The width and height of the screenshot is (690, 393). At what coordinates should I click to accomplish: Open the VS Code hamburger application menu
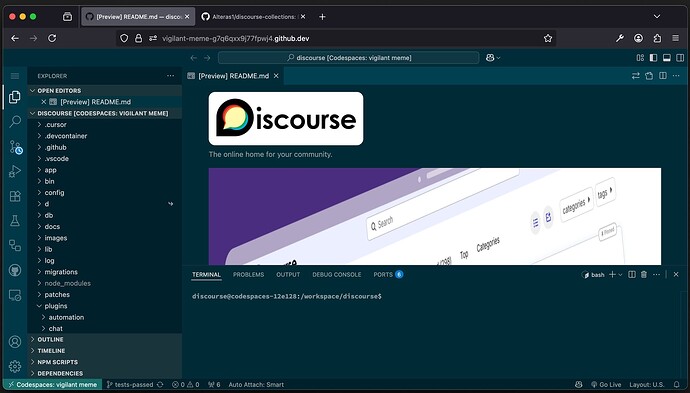(15, 76)
